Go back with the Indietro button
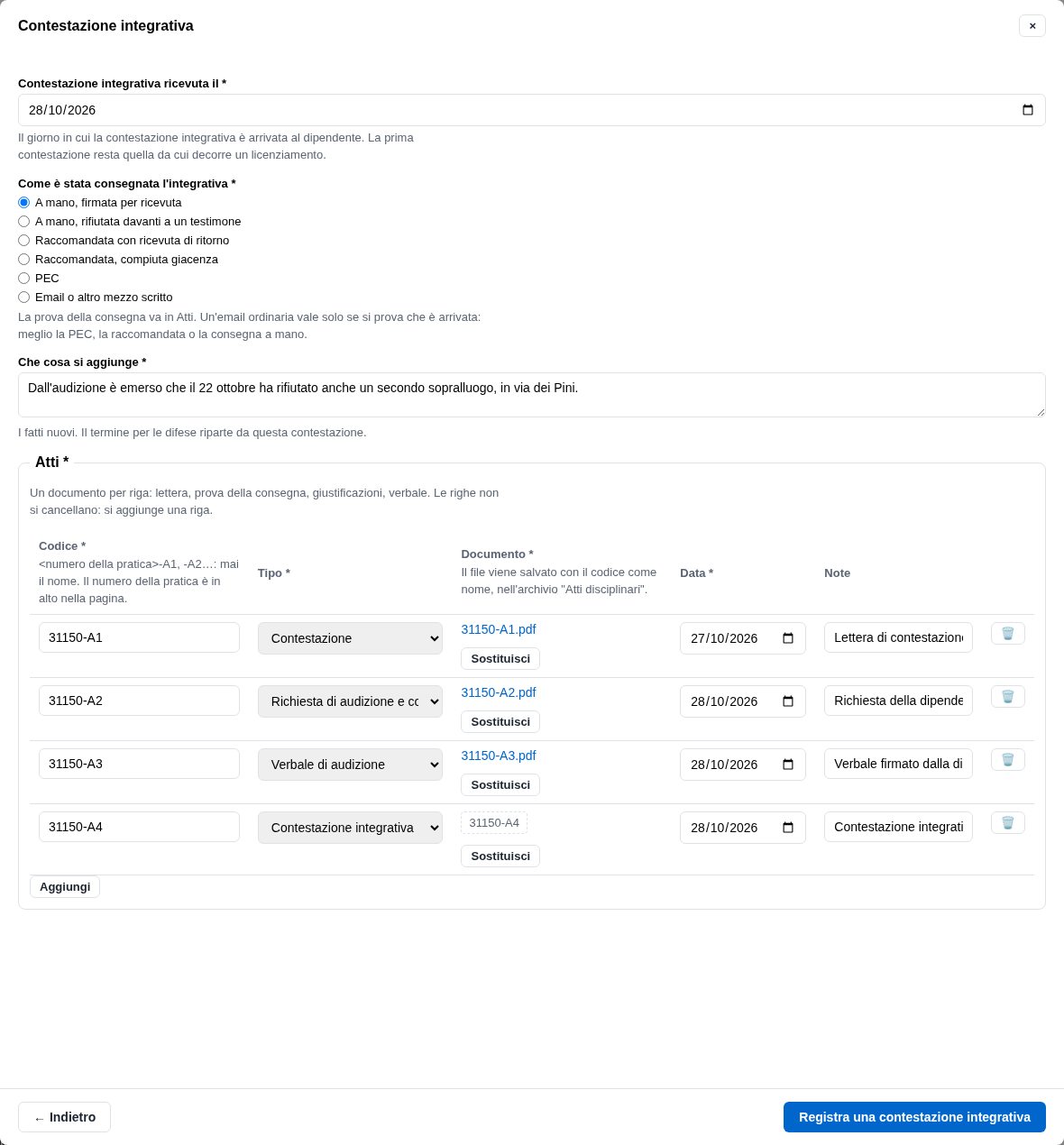This screenshot has height=1145, width=1064. click(x=64, y=1117)
